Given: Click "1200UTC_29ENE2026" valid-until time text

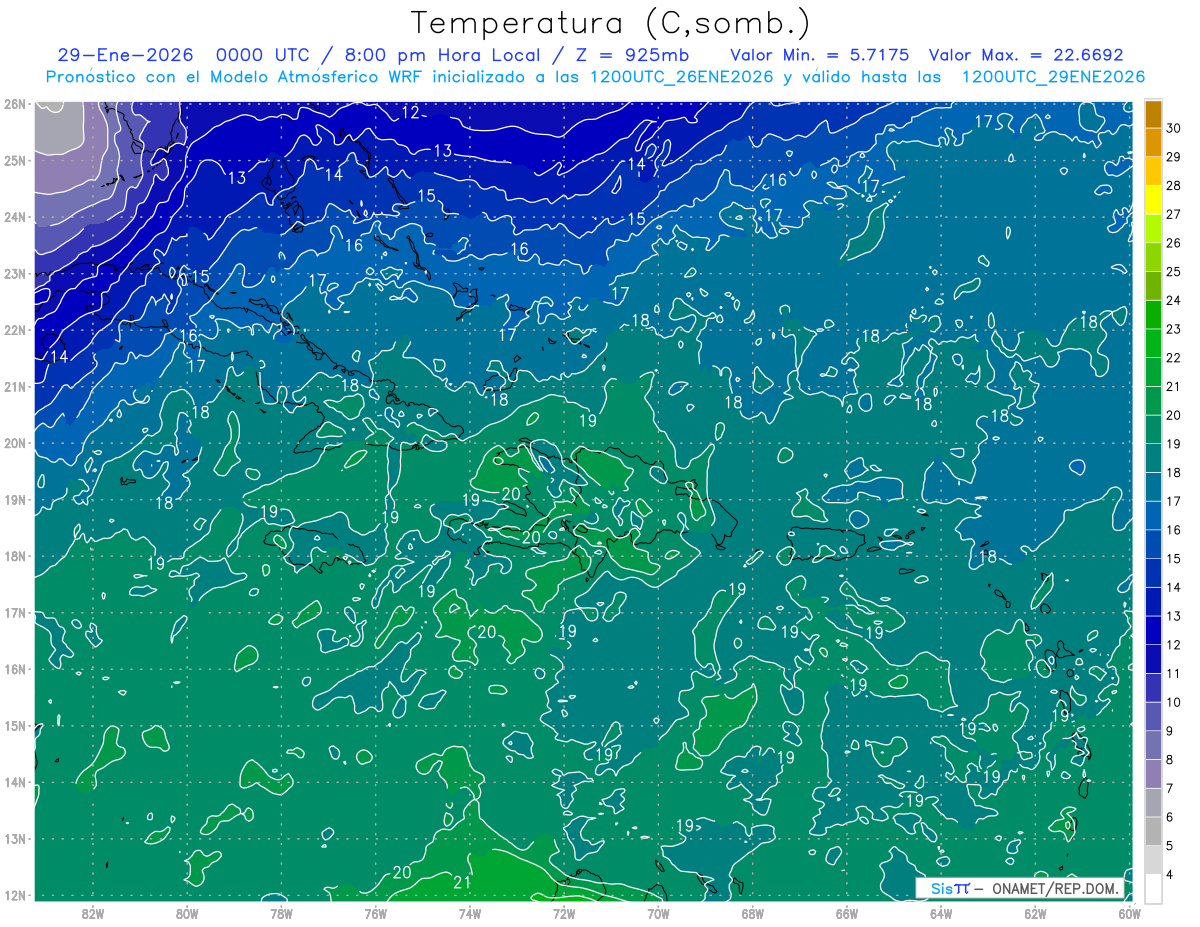Looking at the screenshot, I should pyautogui.click(x=1053, y=77).
